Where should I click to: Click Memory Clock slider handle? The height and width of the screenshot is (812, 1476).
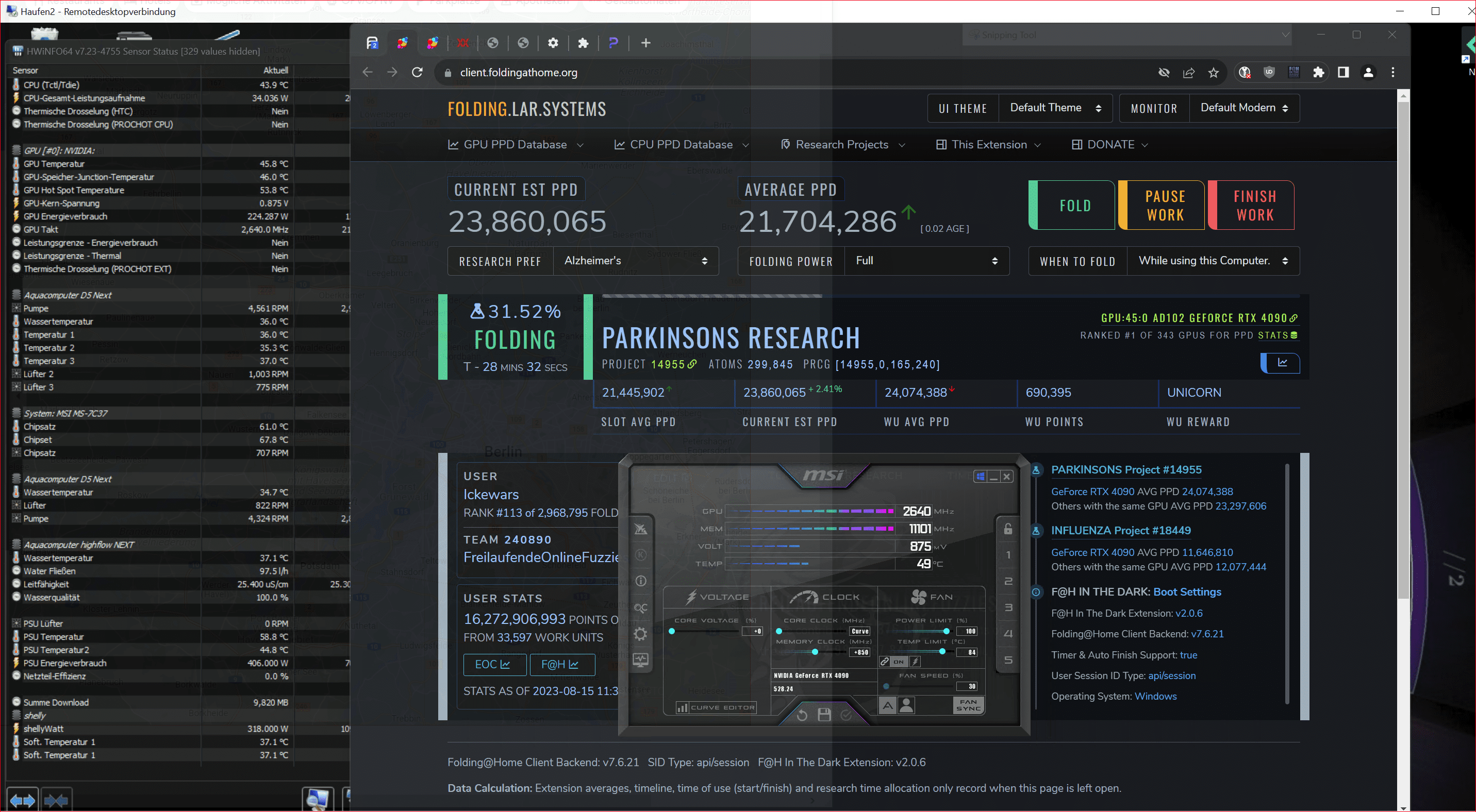click(x=815, y=652)
